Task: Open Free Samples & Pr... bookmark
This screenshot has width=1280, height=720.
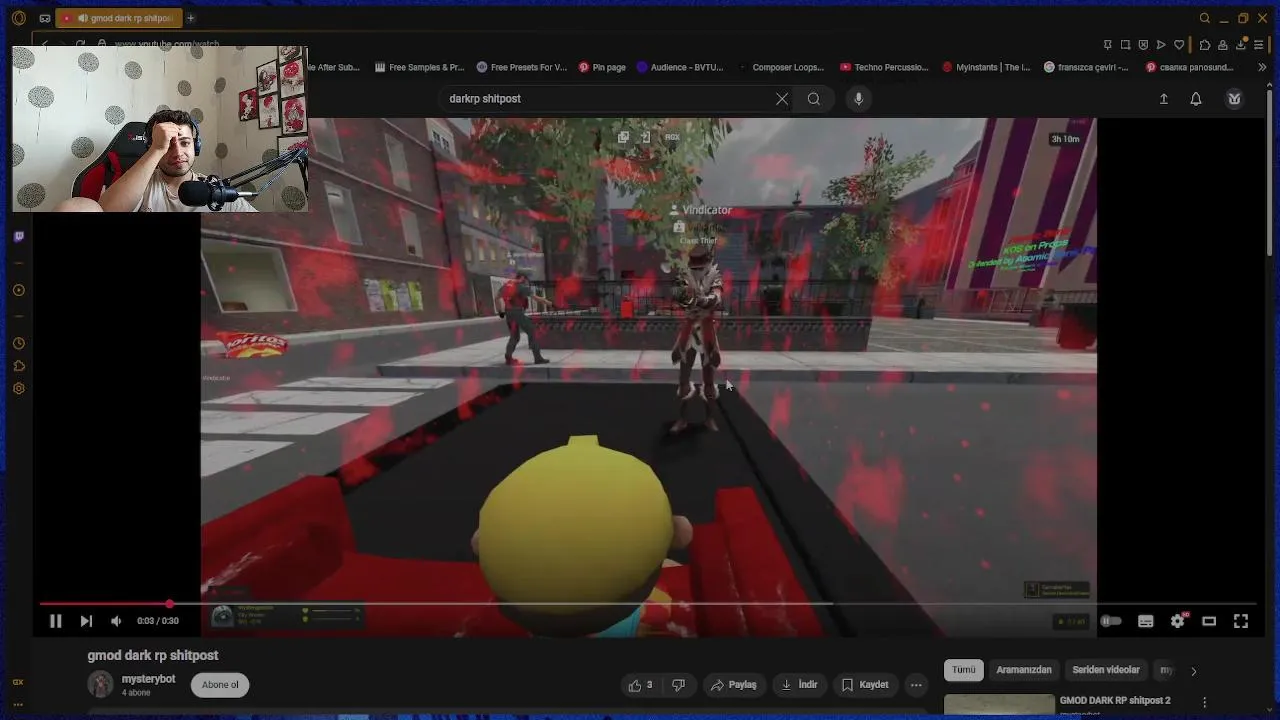Action: point(419,67)
